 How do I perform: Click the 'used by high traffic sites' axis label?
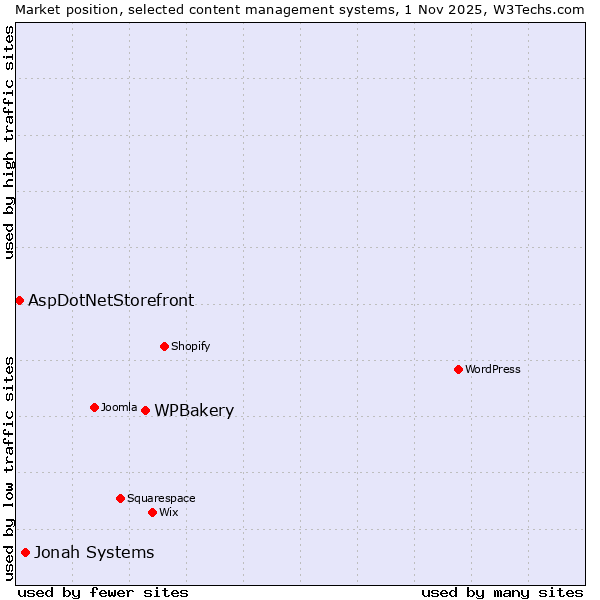pos(9,142)
